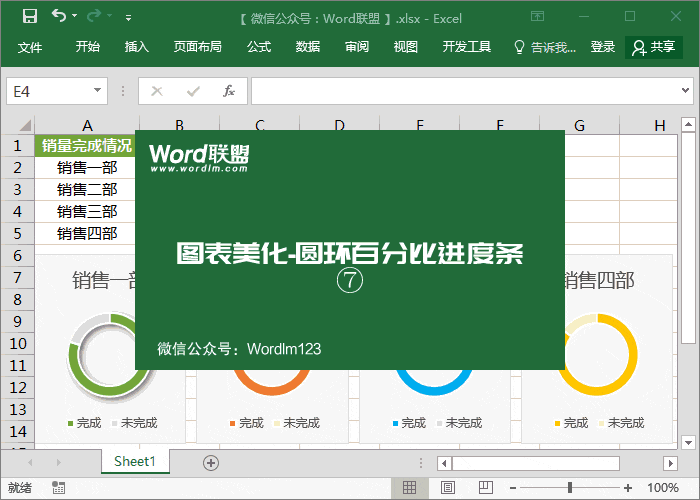Screen dimensions: 700x500
Task: Open the Customize Quick Access Toolbar dropdown
Action: (128, 17)
